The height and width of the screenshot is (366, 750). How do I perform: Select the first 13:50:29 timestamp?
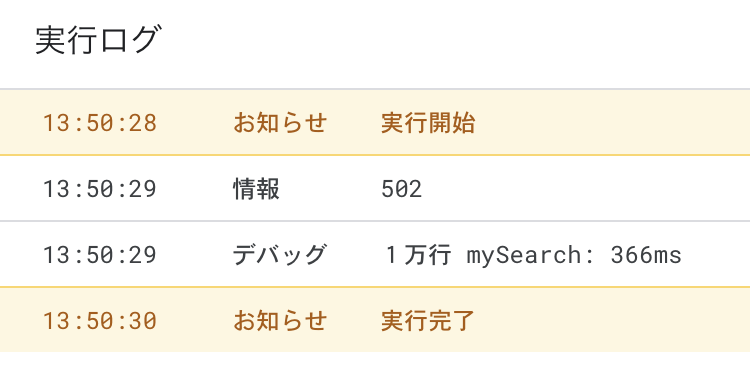coord(100,189)
